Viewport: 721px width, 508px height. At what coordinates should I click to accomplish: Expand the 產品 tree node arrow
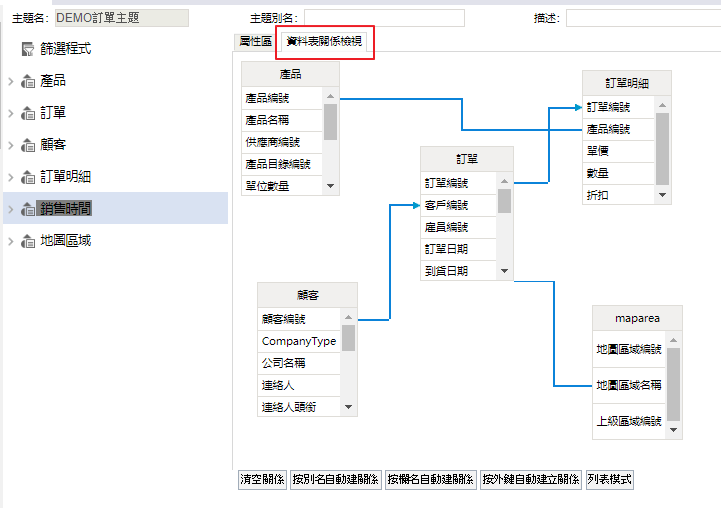click(10, 81)
